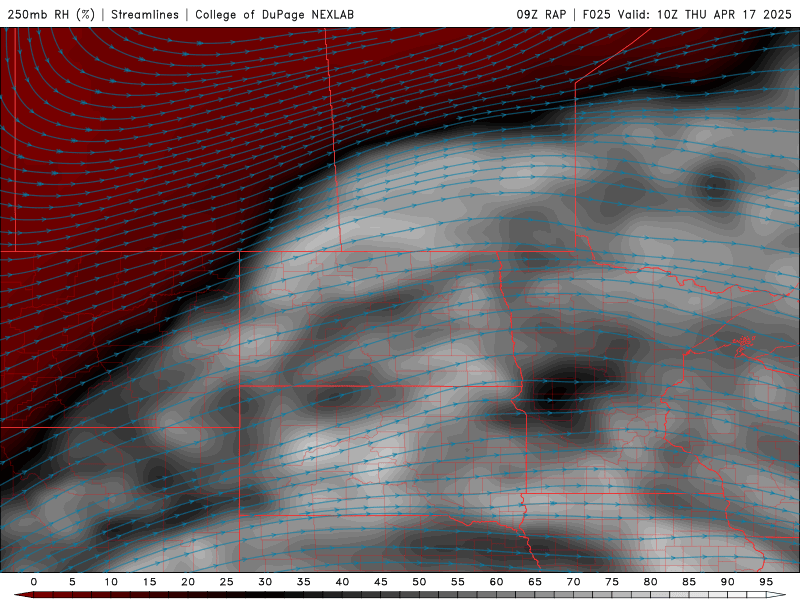Click the '35' color scale label
800x600 pixels.
304,582
